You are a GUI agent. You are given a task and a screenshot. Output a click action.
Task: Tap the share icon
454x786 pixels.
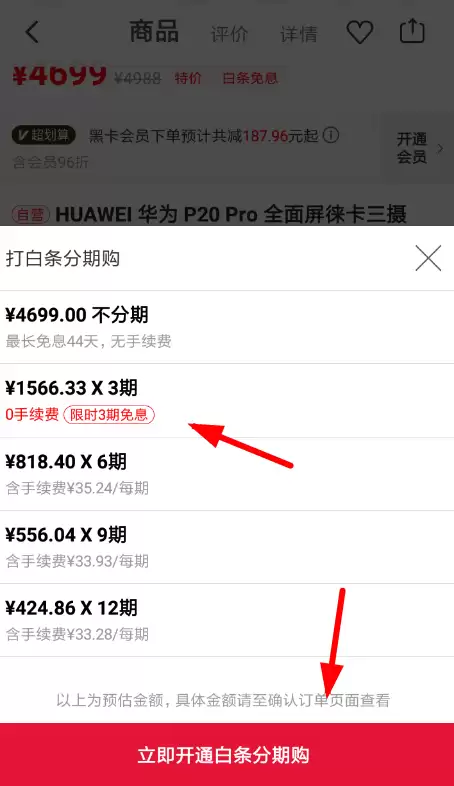(412, 31)
